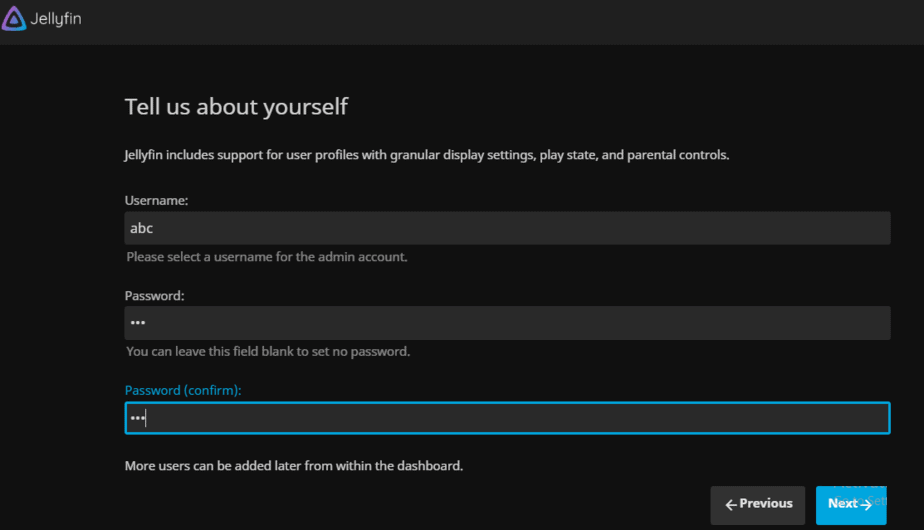Click the admin account username hint text
This screenshot has height=530, width=924.
(266, 257)
